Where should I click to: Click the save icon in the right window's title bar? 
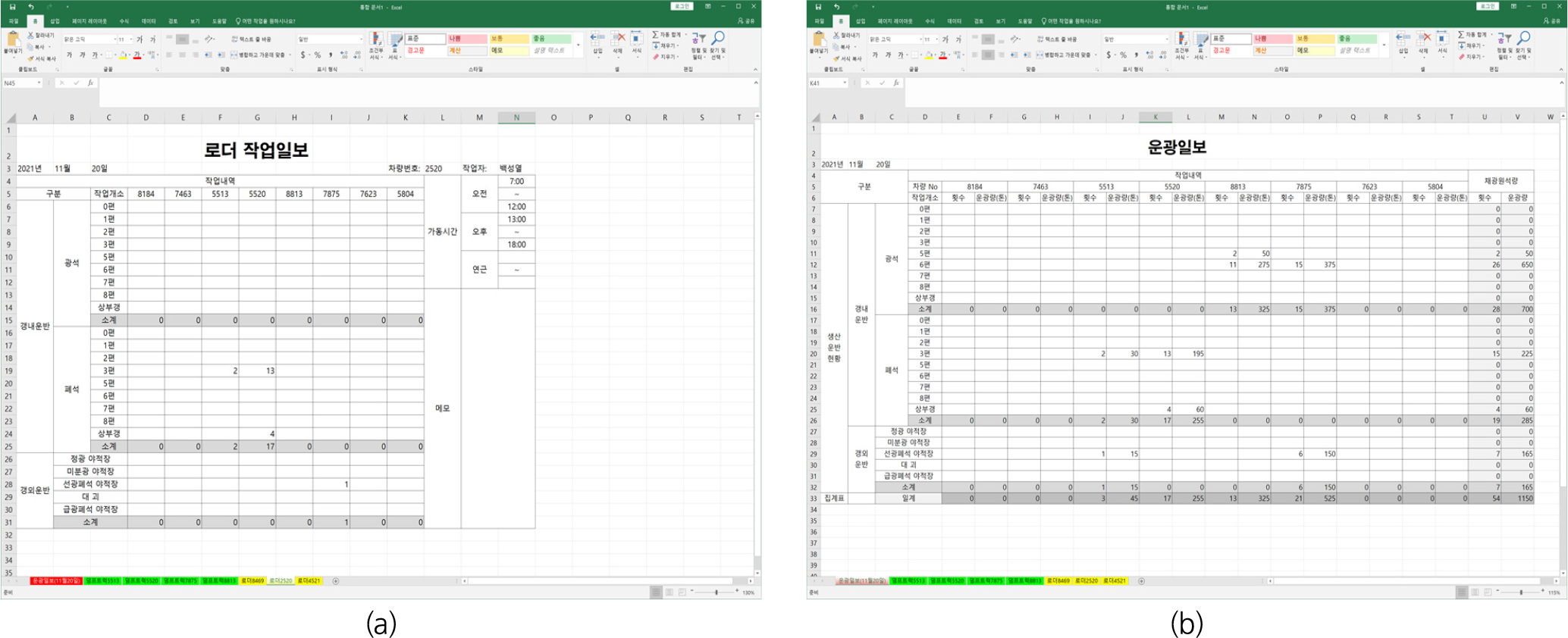tap(818, 7)
